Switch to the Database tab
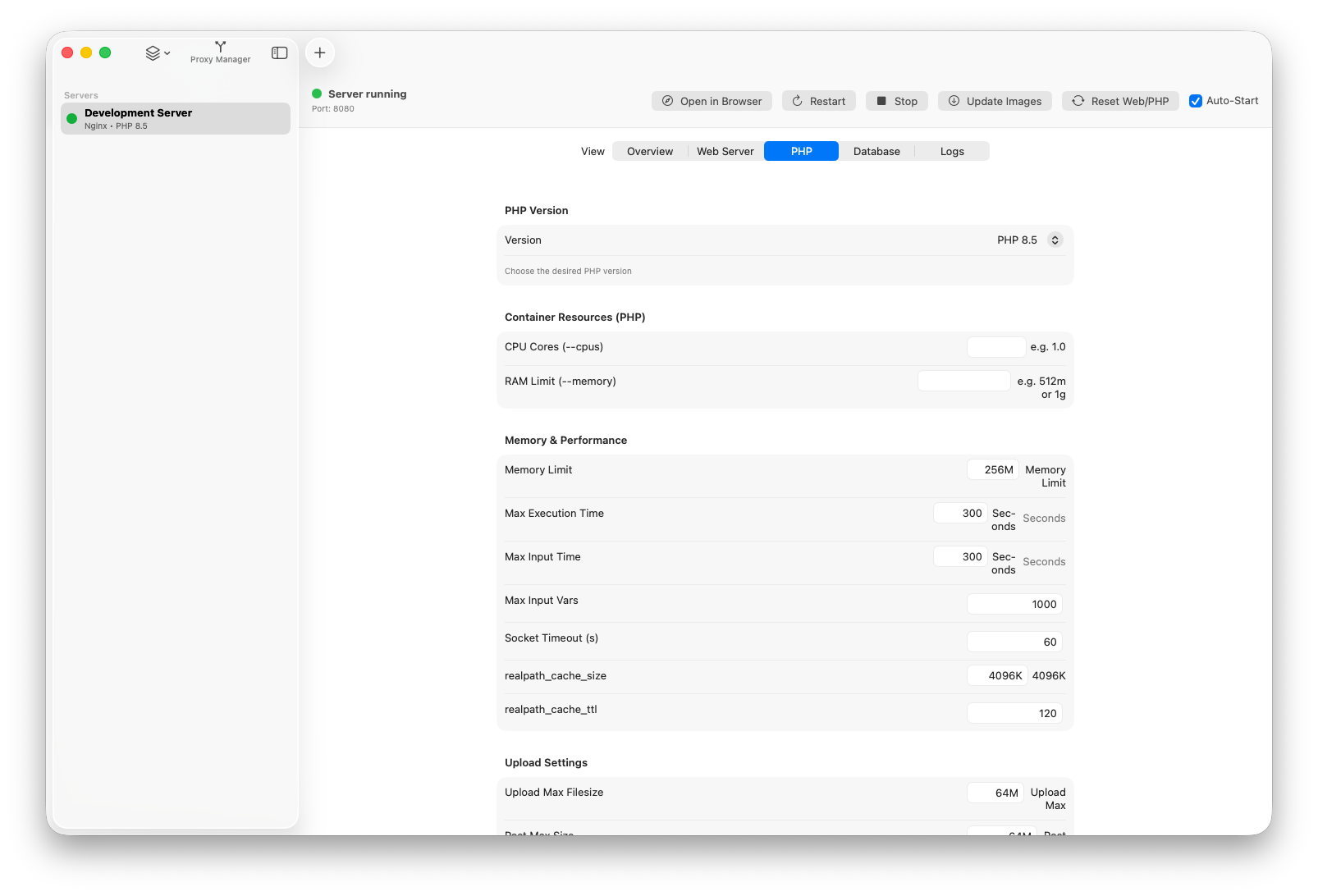This screenshot has height=896, width=1318. pos(876,151)
